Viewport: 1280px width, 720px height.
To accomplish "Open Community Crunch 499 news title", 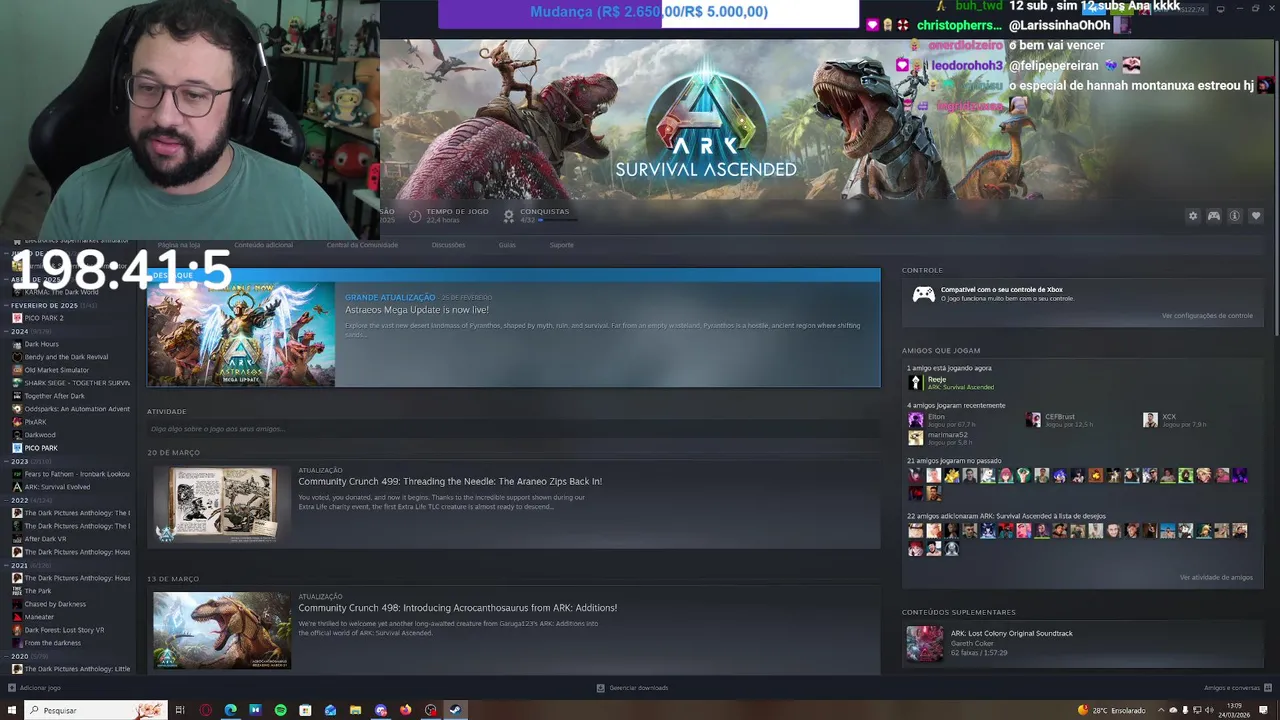I will 450,481.
